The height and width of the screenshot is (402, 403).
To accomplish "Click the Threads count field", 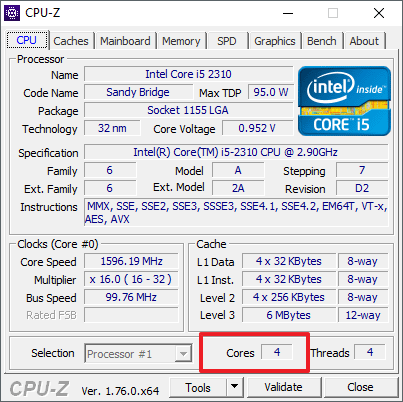I will click(370, 352).
